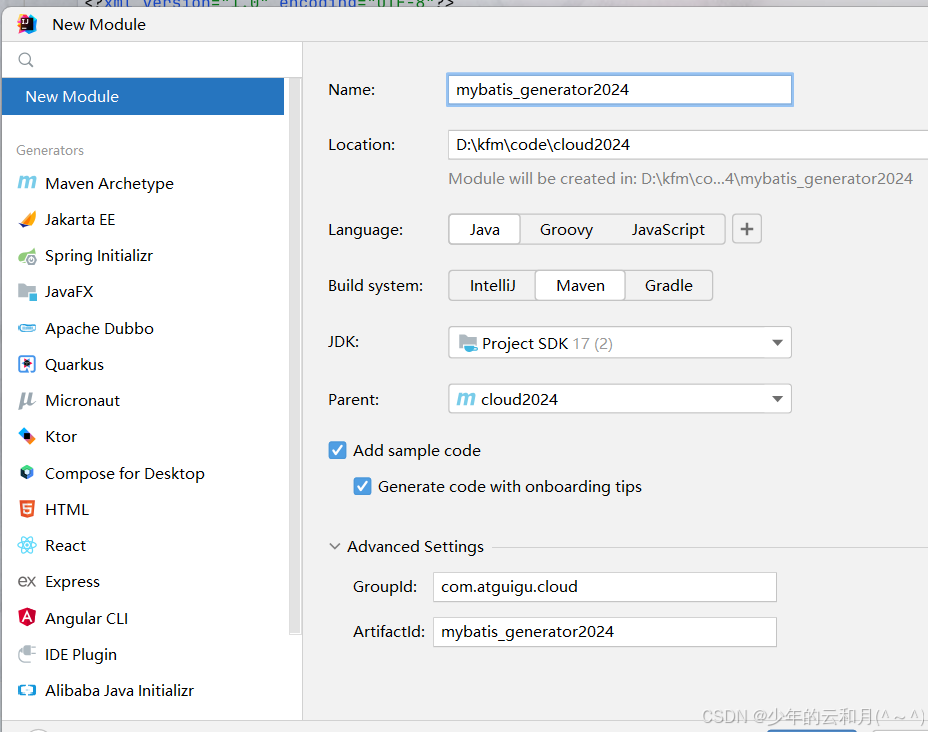
Task: Click the Quarkus icon
Action: [x=27, y=364]
